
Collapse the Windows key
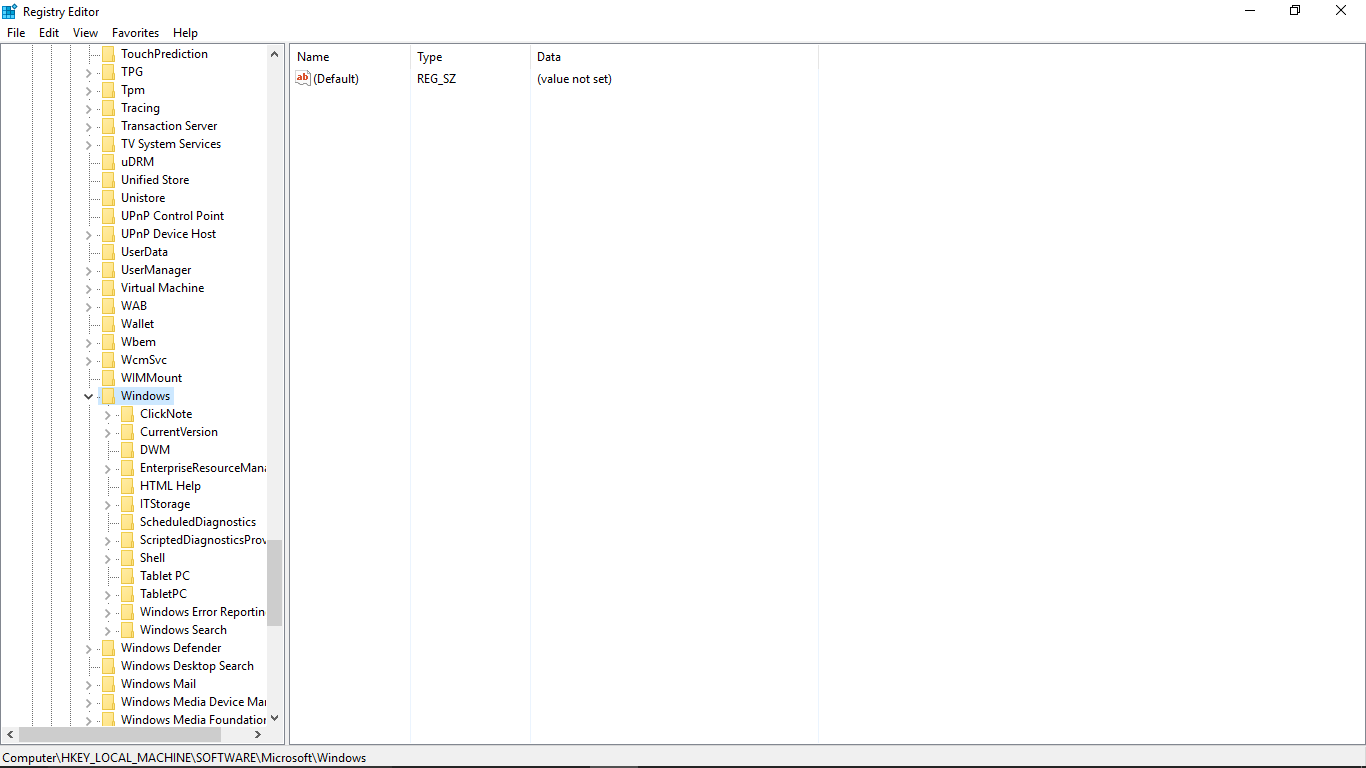tap(89, 396)
